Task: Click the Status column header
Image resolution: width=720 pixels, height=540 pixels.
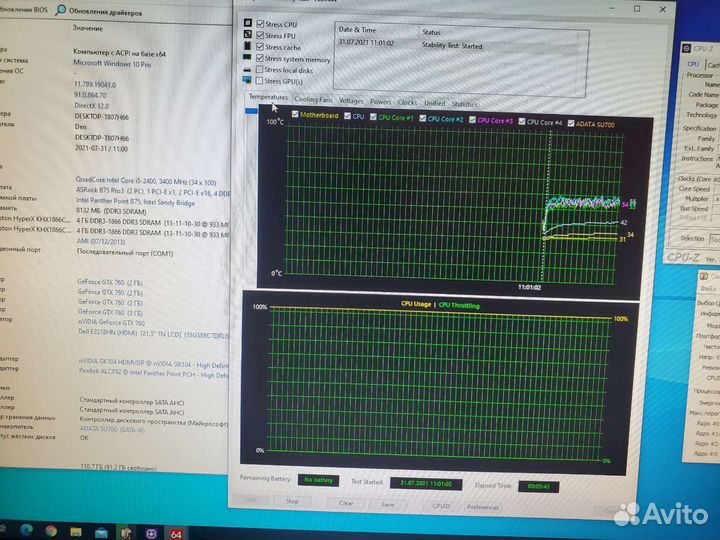Action: pyautogui.click(x=431, y=32)
